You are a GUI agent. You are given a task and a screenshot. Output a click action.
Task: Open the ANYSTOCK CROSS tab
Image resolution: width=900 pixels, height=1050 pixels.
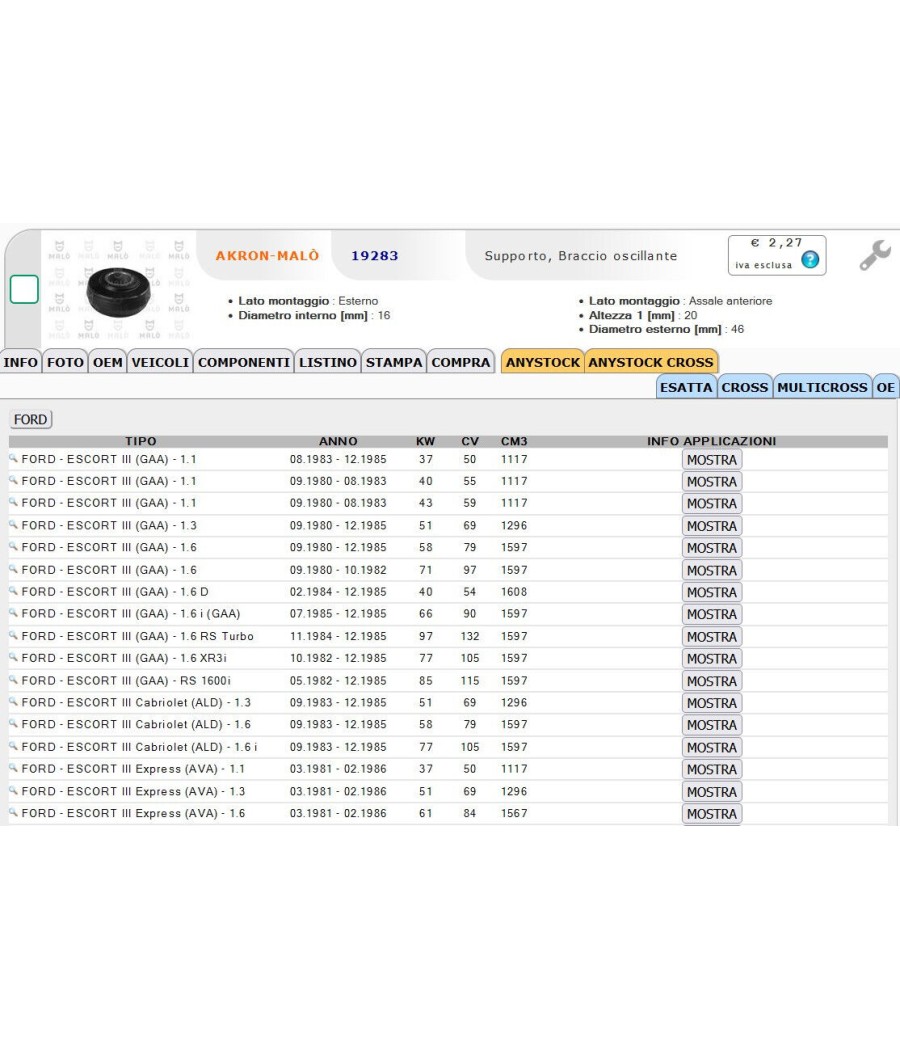tap(651, 362)
